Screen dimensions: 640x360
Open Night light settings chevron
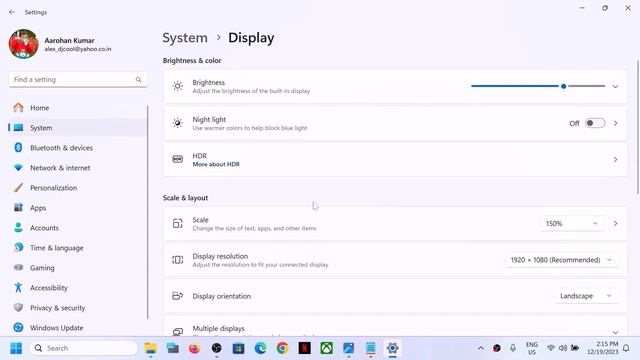615,123
